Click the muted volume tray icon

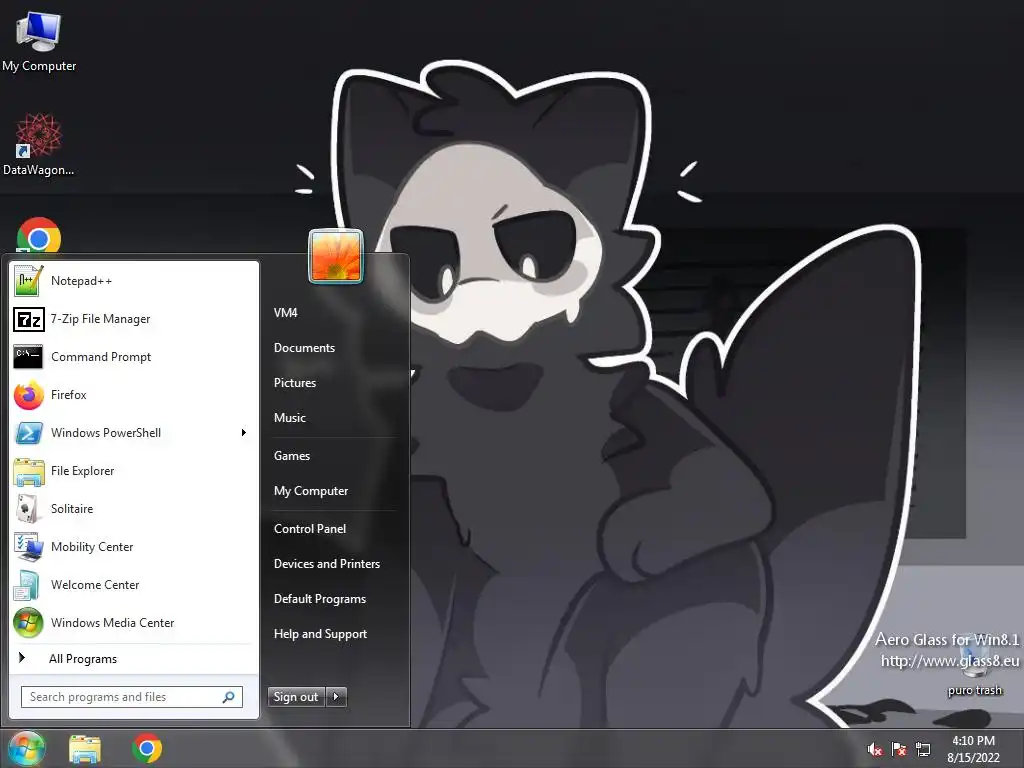(x=875, y=750)
